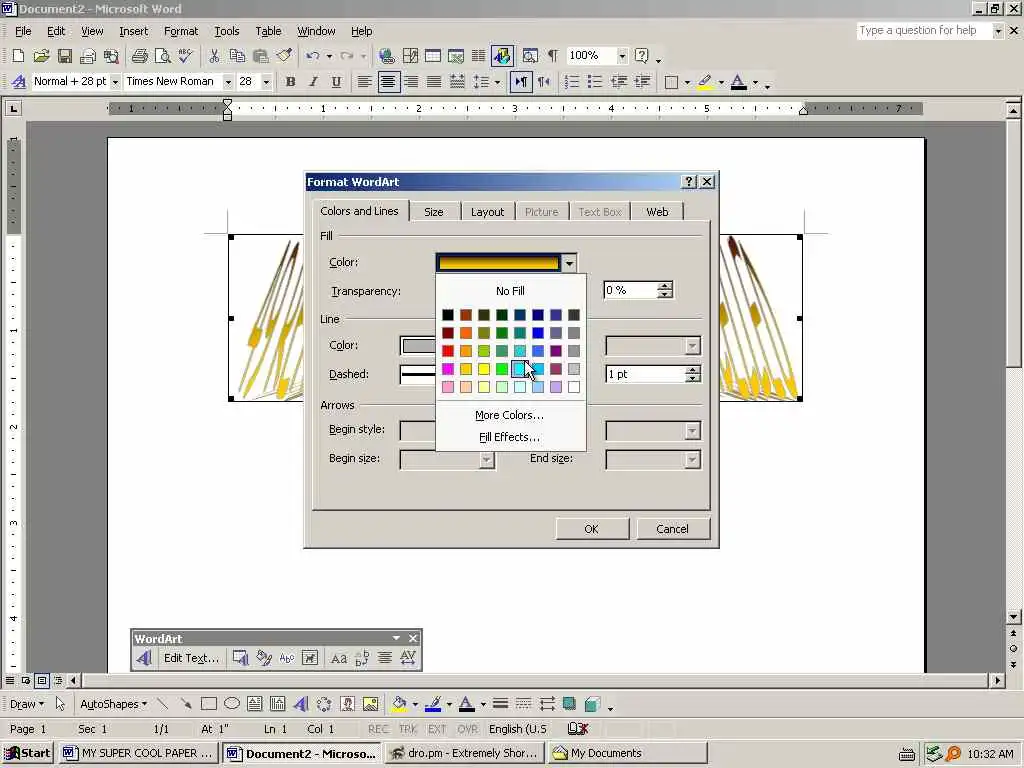Click the Print icon in toolbar
1024x768 pixels.
point(139,56)
